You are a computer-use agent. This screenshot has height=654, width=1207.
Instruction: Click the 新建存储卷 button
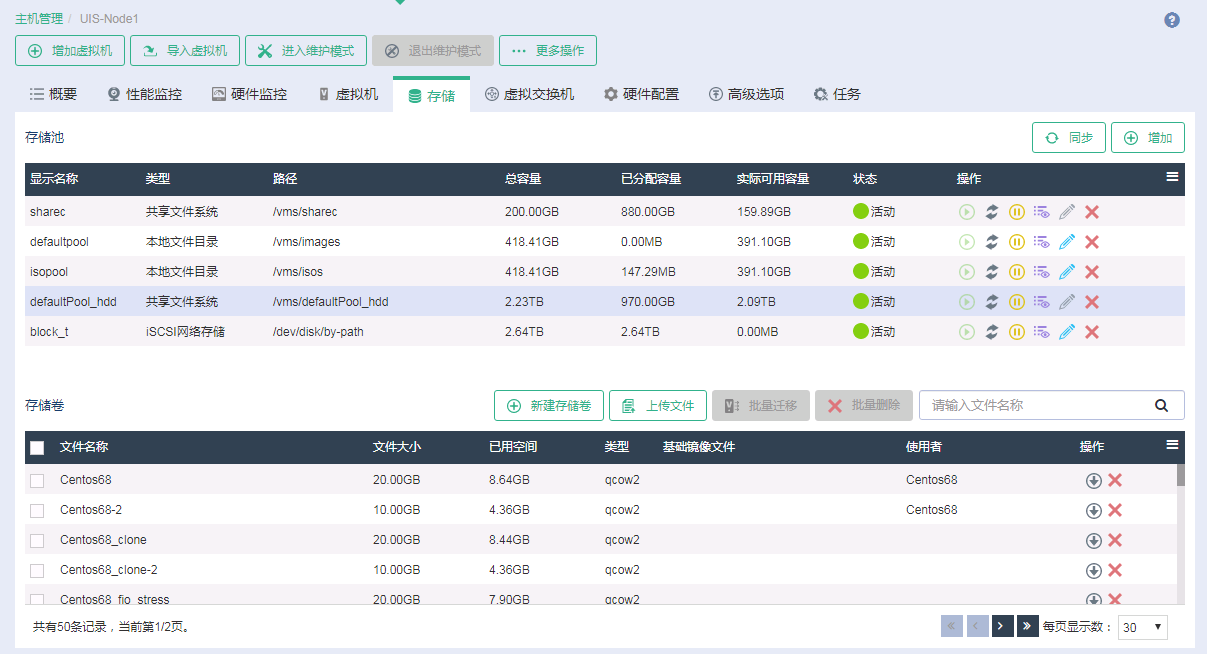tap(549, 405)
